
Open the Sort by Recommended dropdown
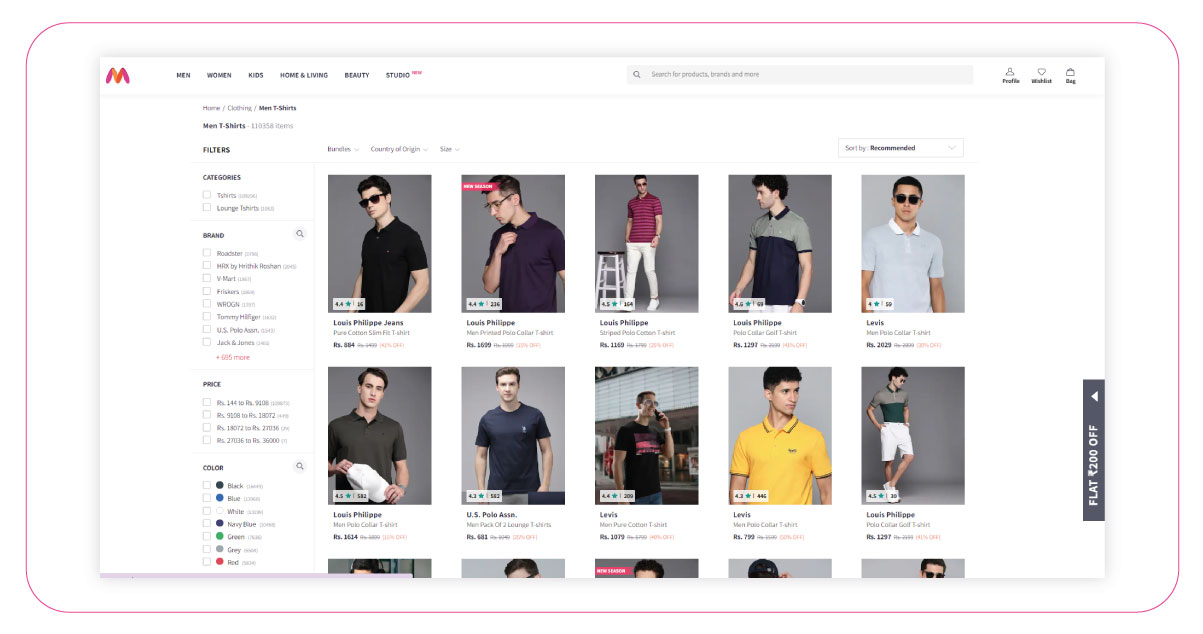point(900,148)
